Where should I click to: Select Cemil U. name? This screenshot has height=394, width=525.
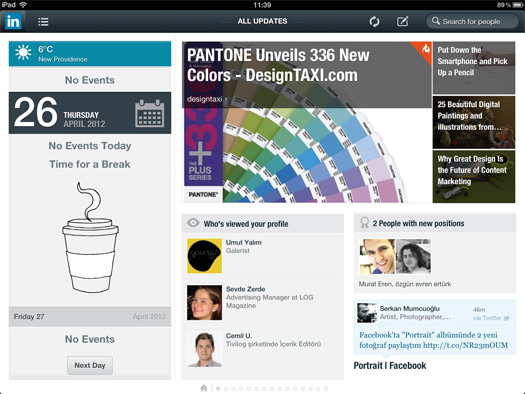coord(239,336)
